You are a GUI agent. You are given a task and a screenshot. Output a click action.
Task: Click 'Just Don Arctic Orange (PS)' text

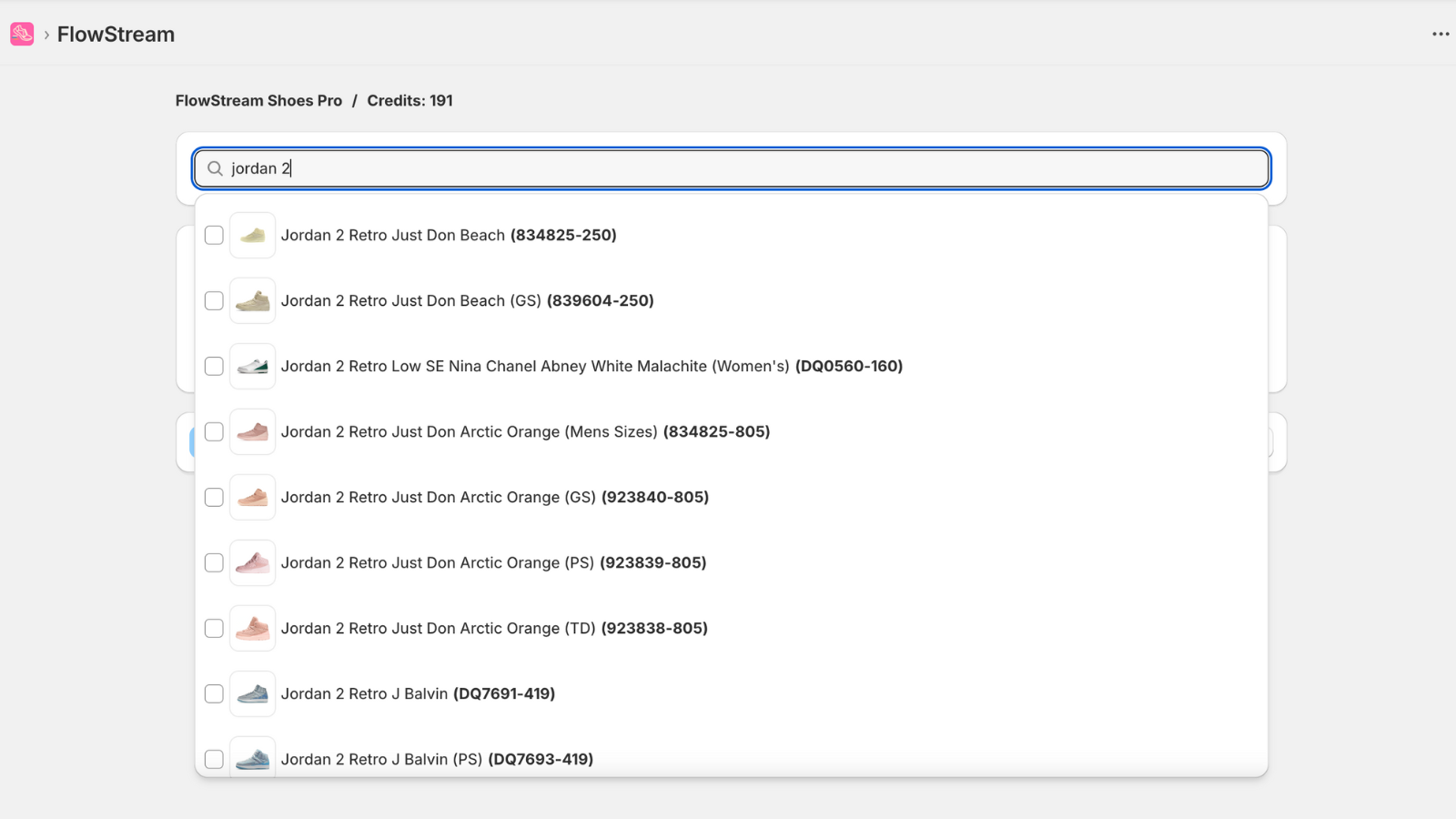click(x=492, y=562)
